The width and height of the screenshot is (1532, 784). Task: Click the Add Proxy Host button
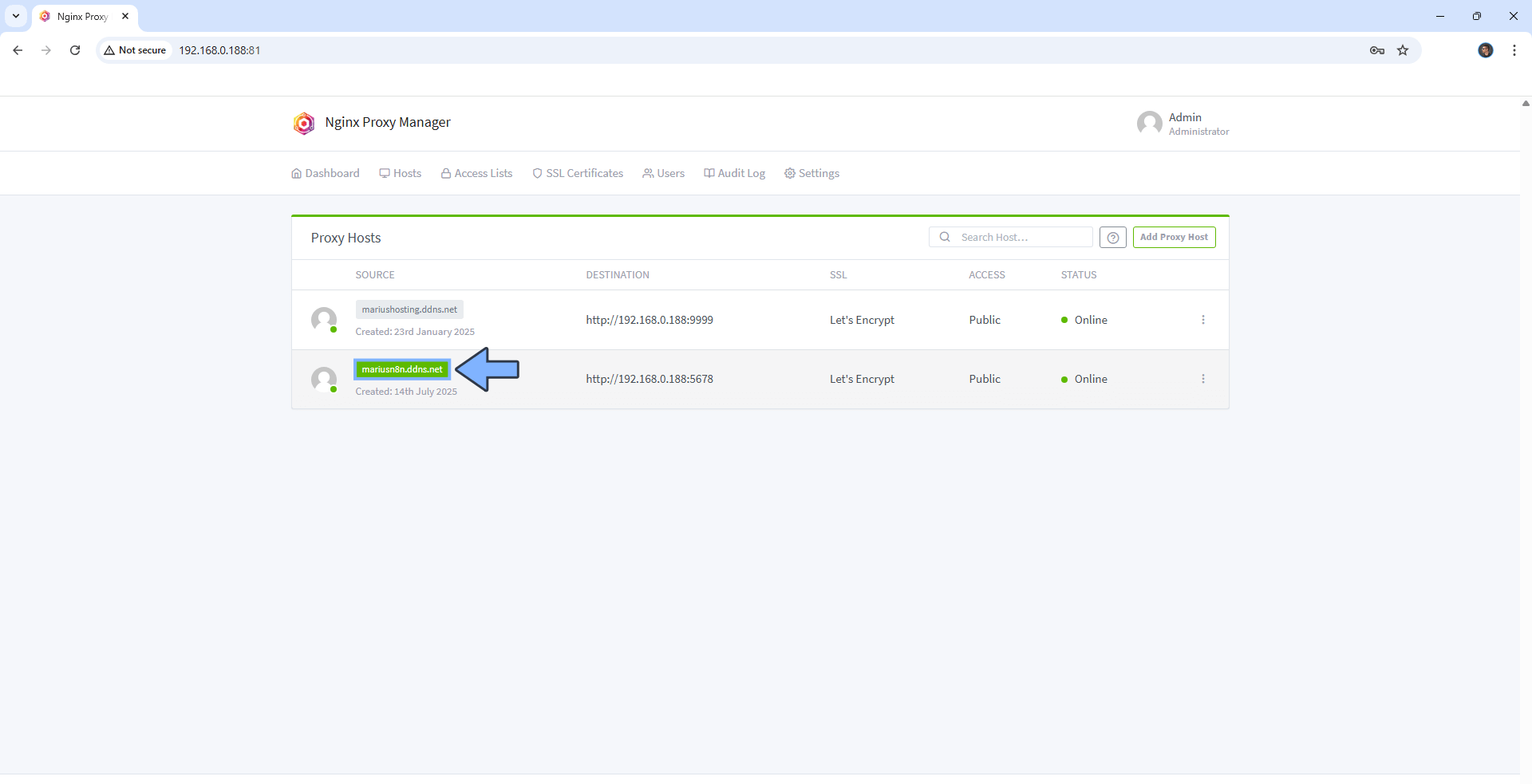coord(1174,238)
